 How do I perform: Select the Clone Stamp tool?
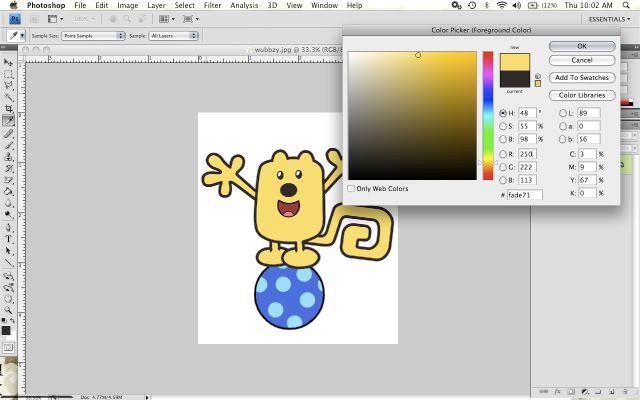pyautogui.click(x=8, y=157)
